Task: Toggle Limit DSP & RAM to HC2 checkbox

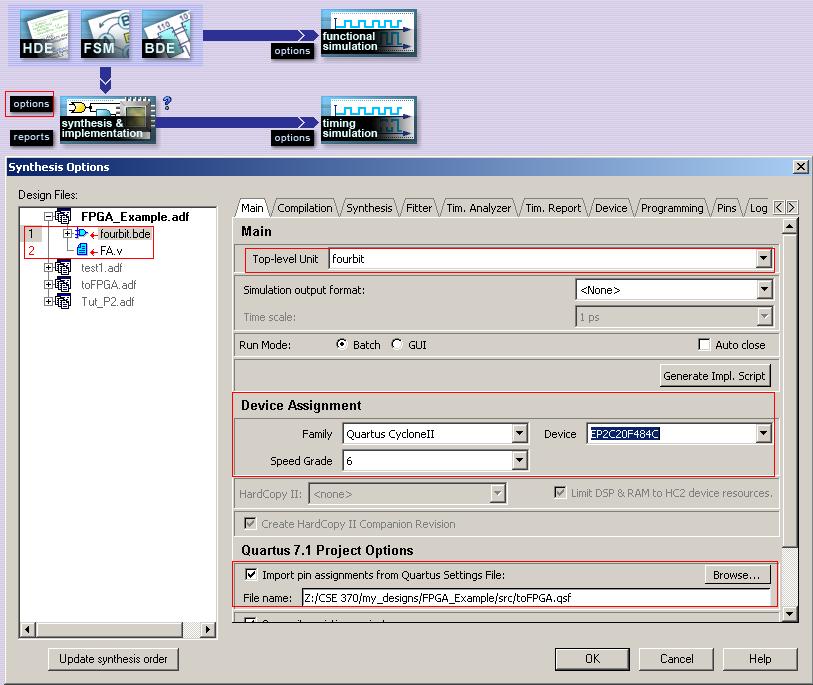Action: click(560, 493)
